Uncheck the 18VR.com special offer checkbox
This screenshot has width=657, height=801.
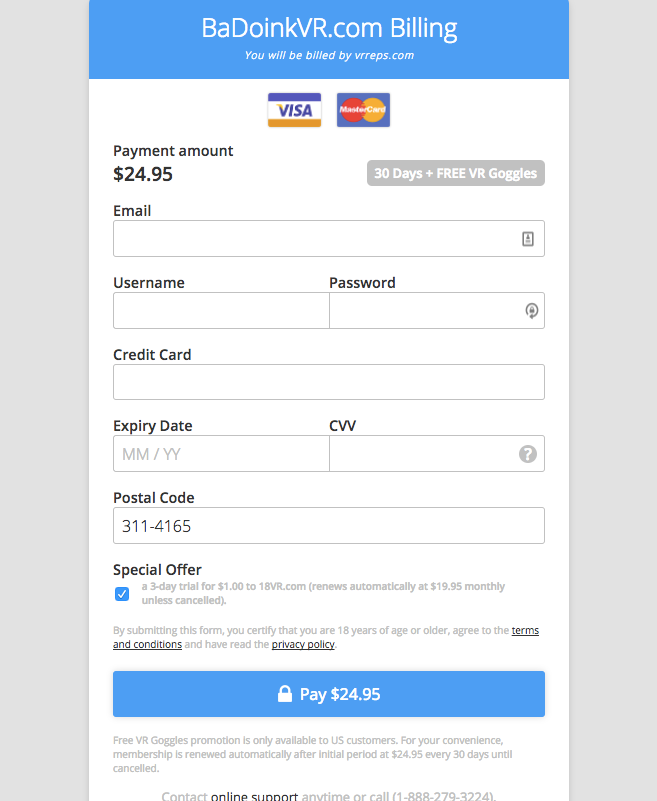coord(122,594)
